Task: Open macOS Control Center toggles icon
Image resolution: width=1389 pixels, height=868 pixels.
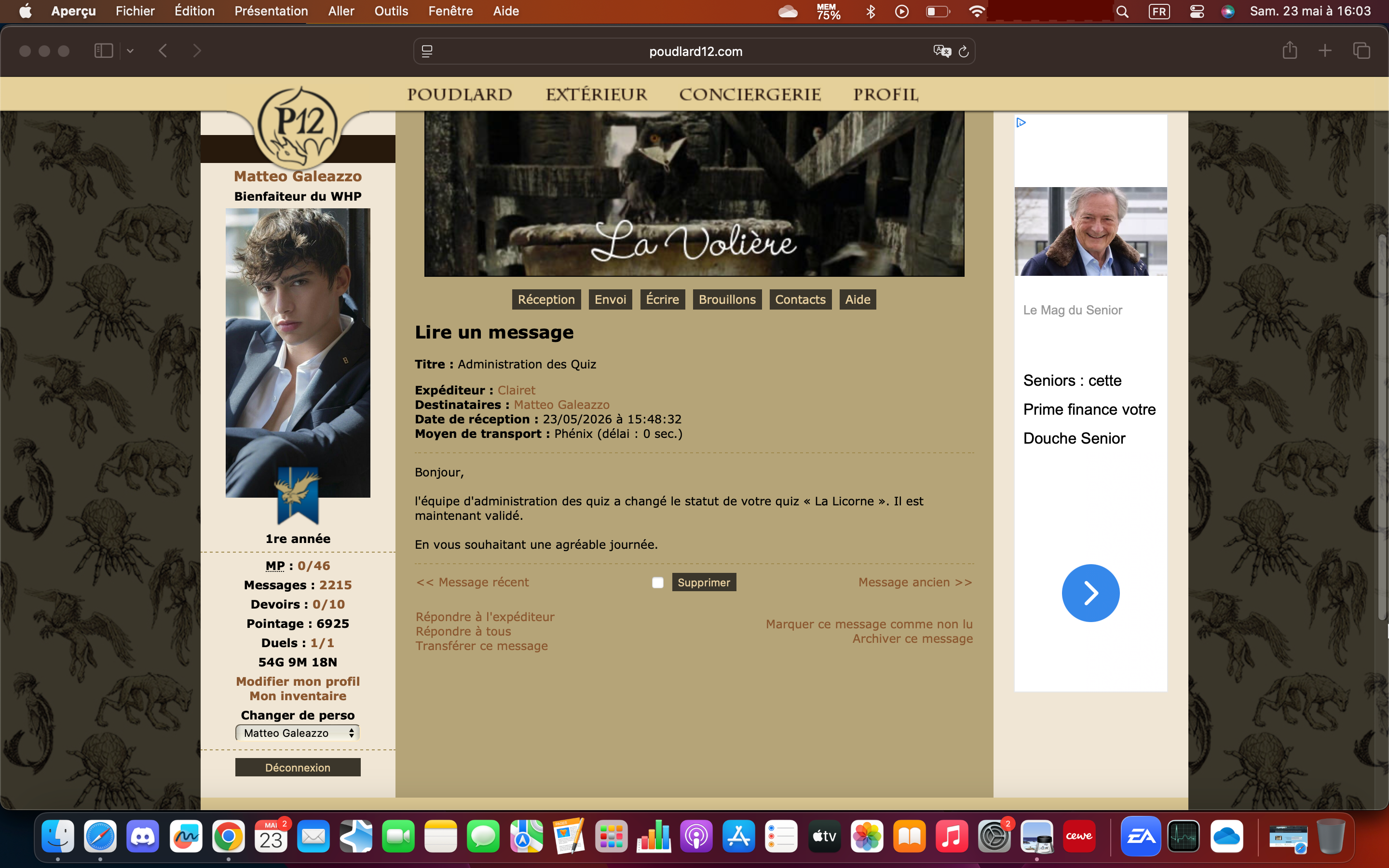Action: pos(1197,12)
